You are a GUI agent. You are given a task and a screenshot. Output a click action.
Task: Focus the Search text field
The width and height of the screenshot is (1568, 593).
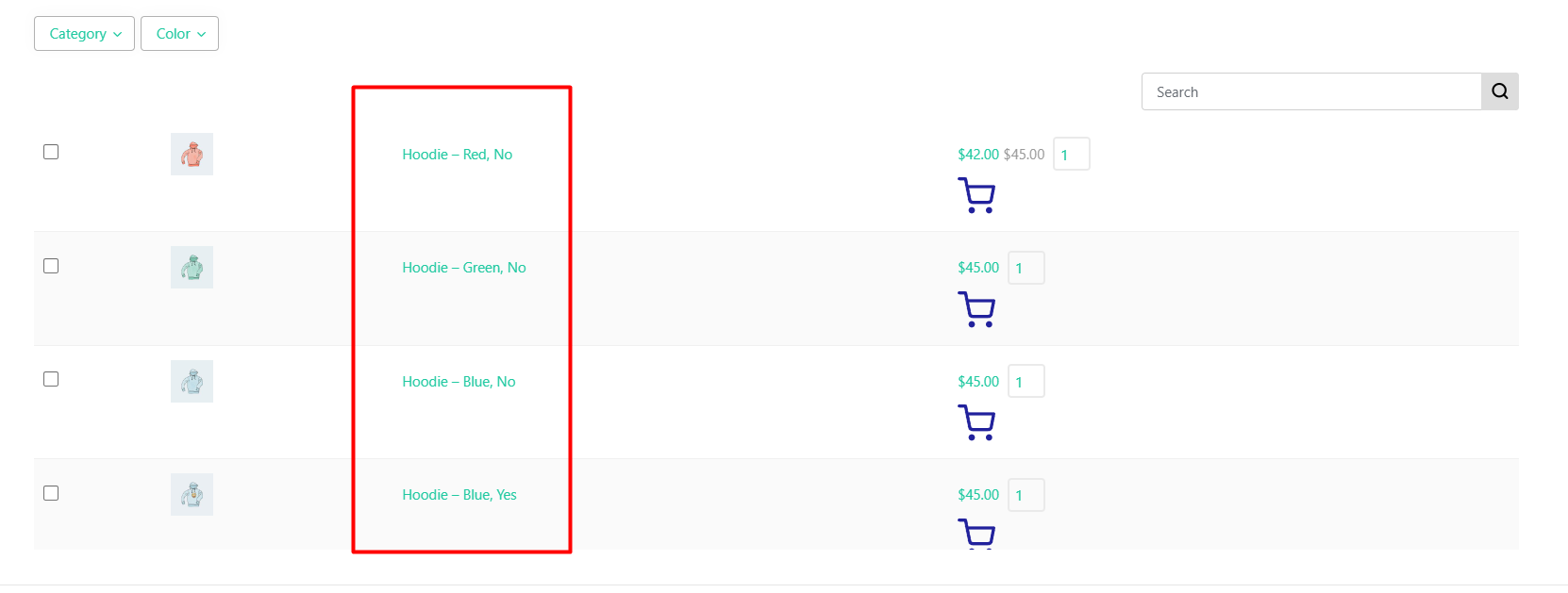[1311, 91]
